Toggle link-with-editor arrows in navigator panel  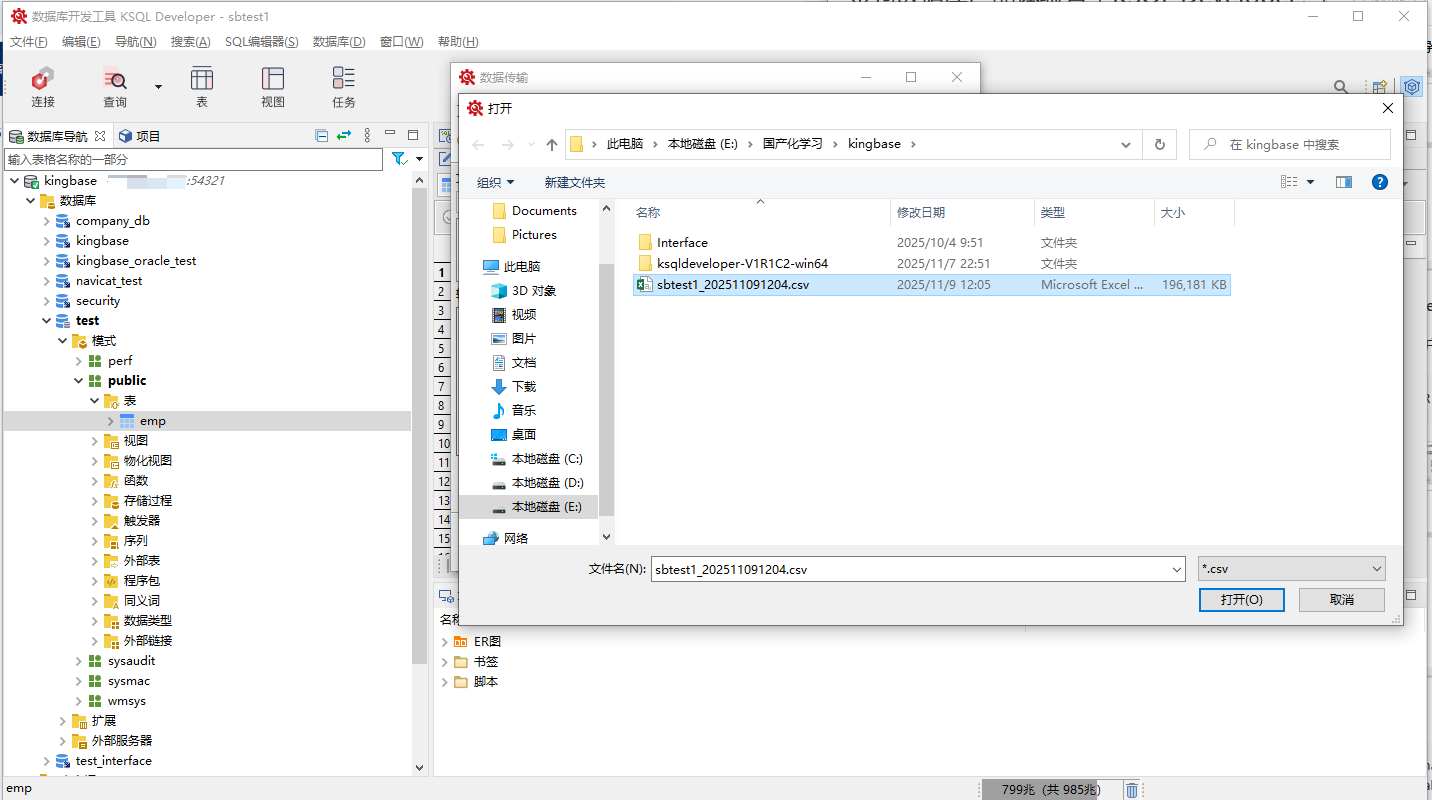point(344,136)
